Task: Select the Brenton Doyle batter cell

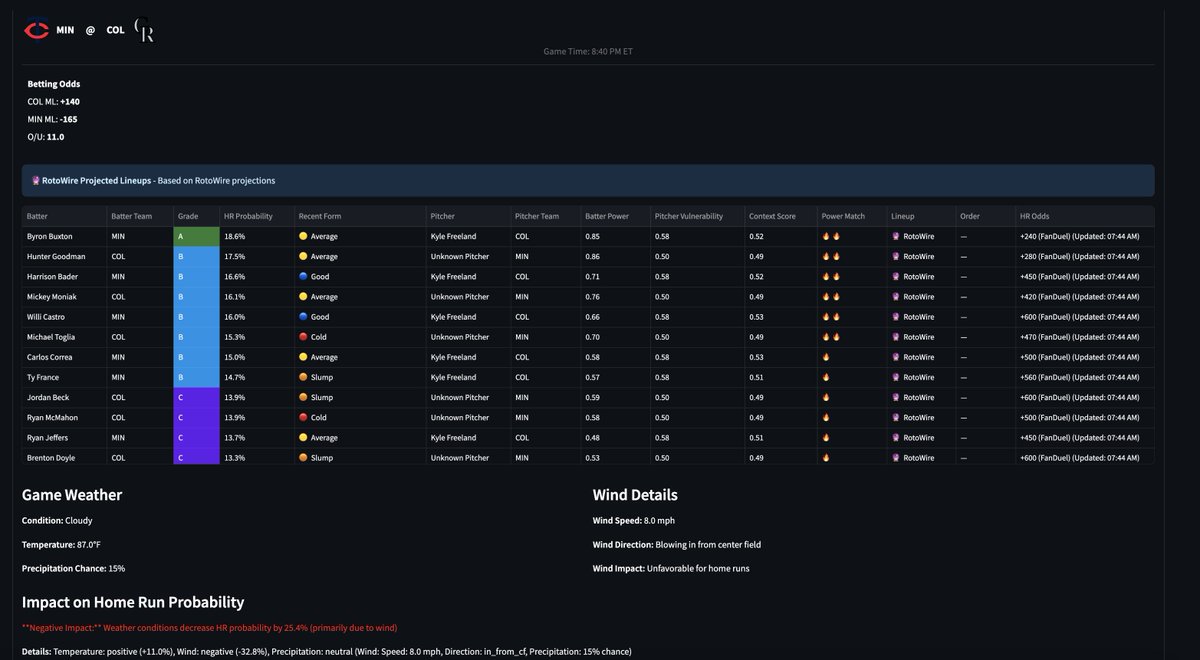Action: [x=63, y=457]
